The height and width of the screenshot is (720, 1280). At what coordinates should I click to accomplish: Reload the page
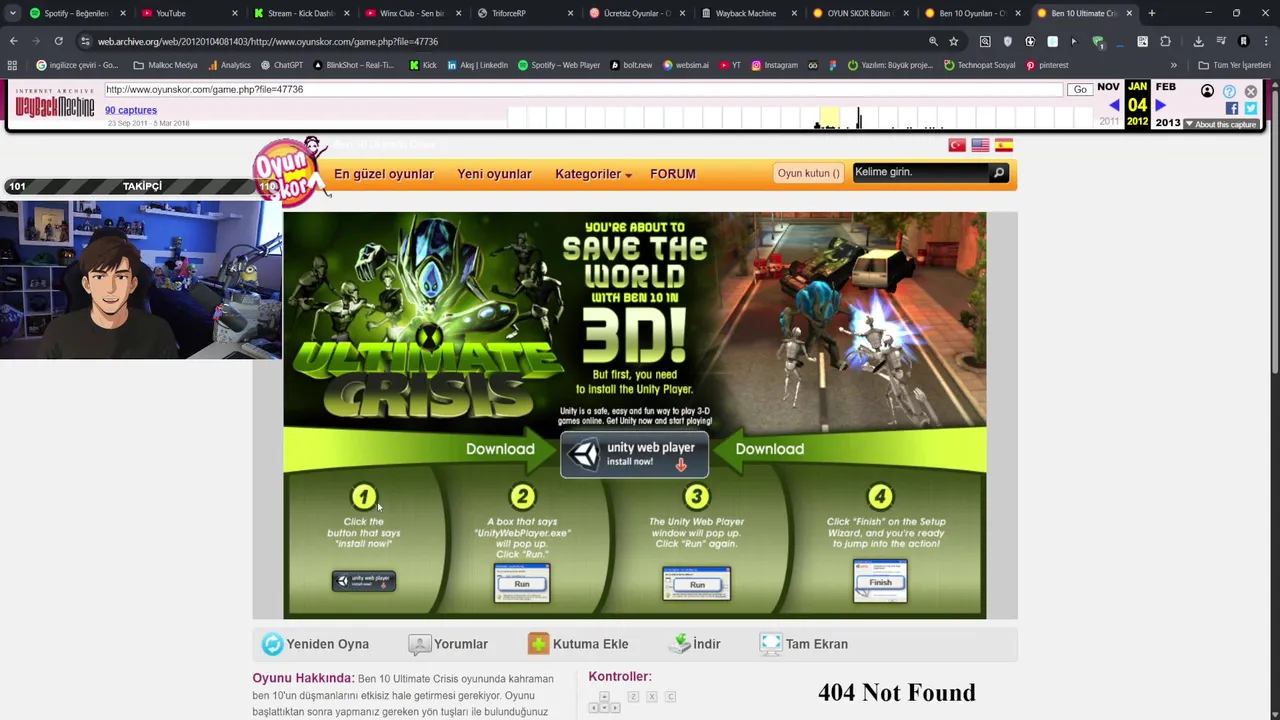coord(58,41)
